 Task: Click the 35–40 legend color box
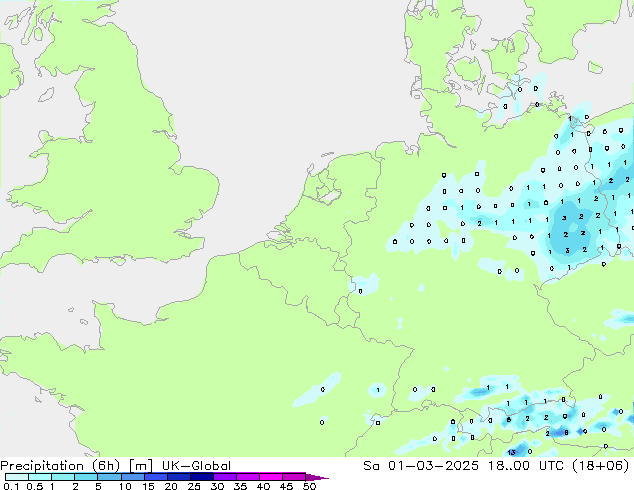click(x=248, y=477)
